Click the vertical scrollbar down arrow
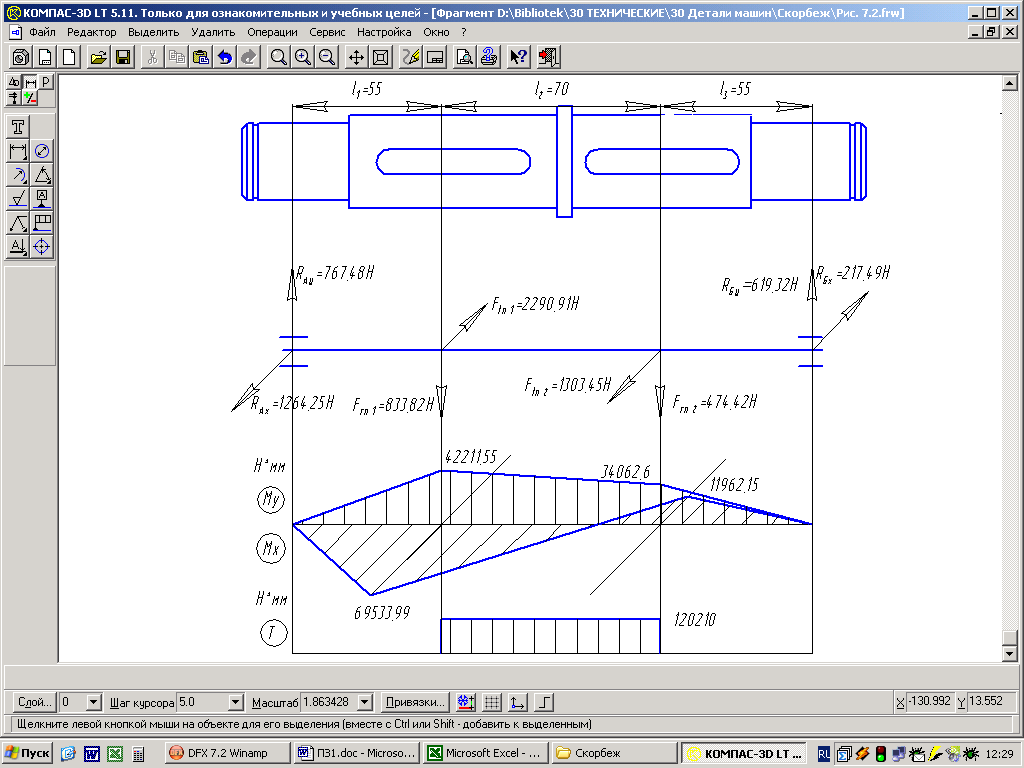 coord(1010,654)
